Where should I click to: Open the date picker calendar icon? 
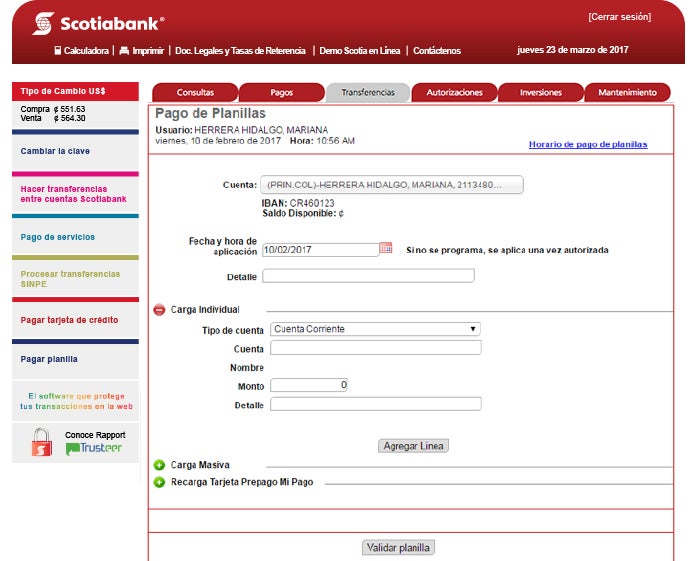coord(386,248)
